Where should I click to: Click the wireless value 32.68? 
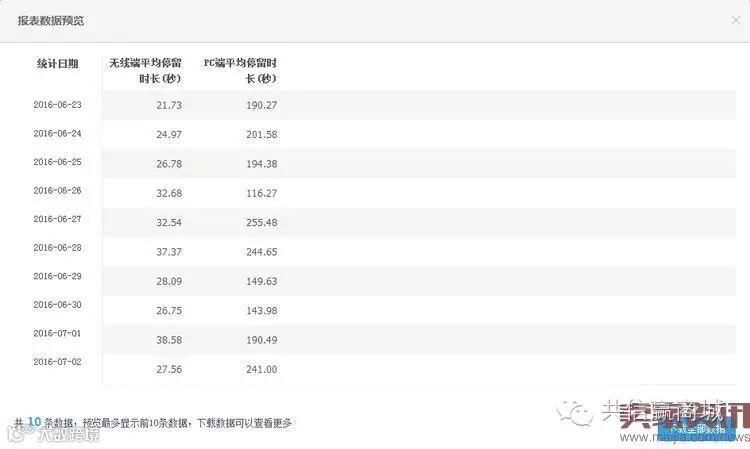[169, 193]
